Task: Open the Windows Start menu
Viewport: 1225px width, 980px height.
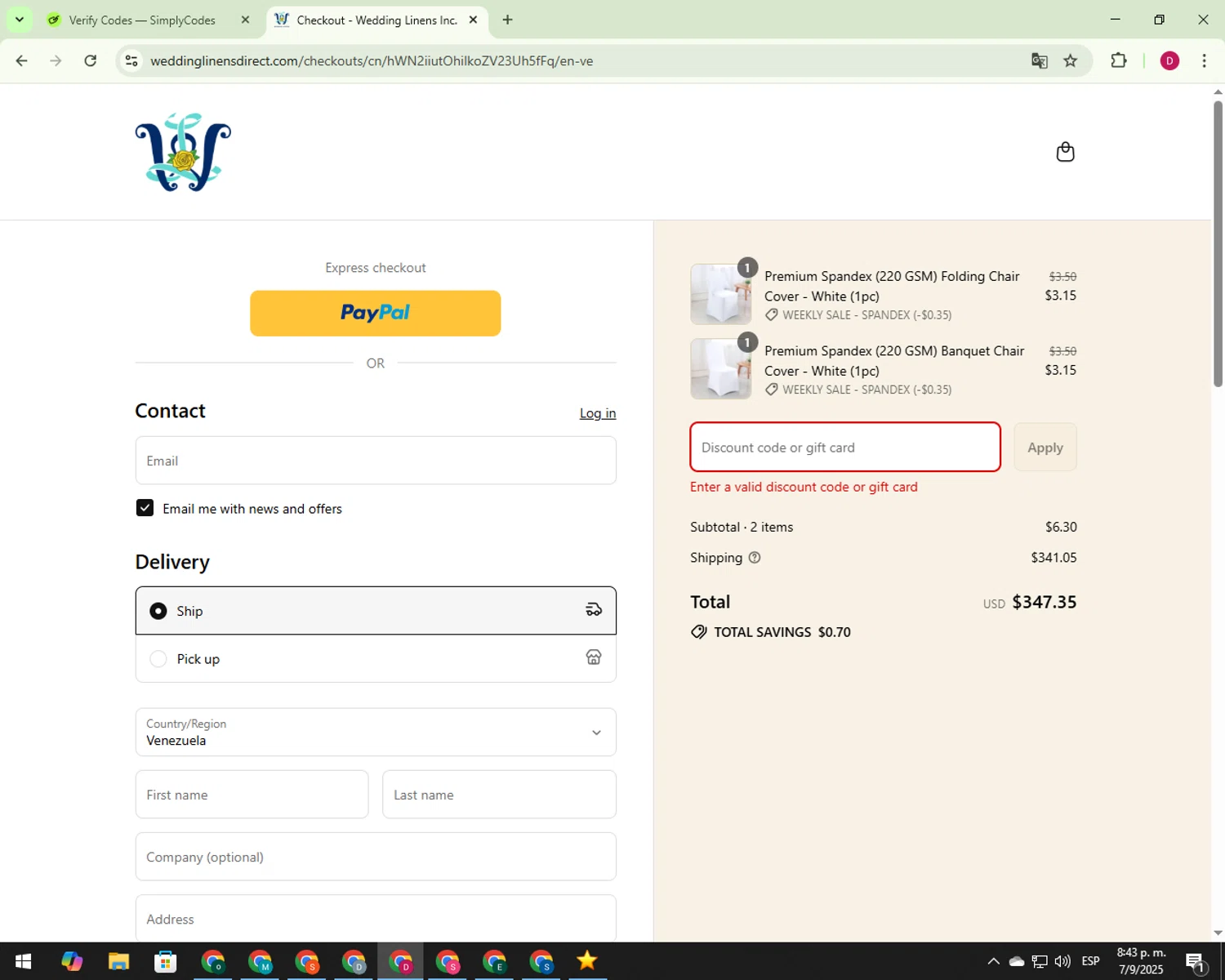Action: pyautogui.click(x=23, y=961)
